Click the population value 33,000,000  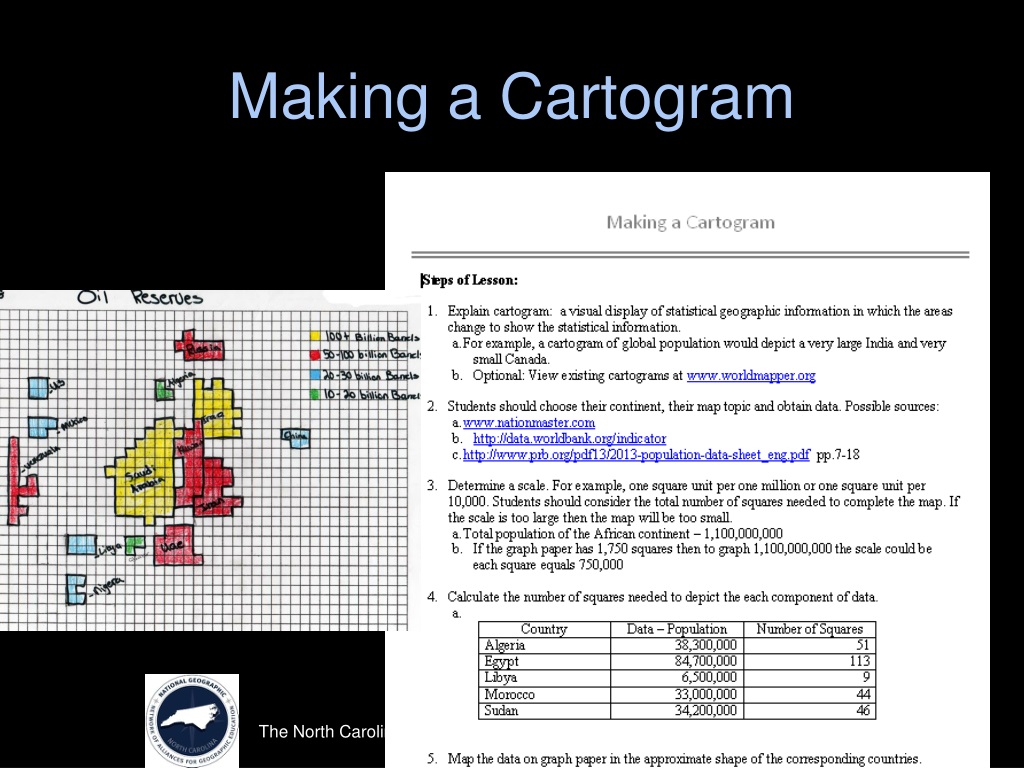pyautogui.click(x=705, y=694)
